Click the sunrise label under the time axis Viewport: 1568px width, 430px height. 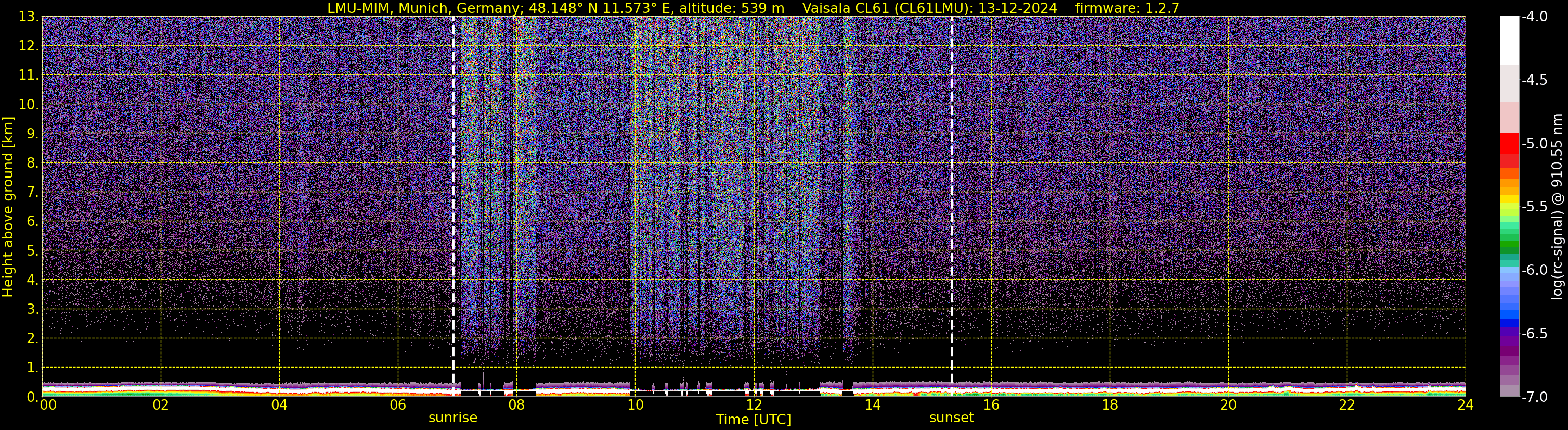(x=453, y=418)
